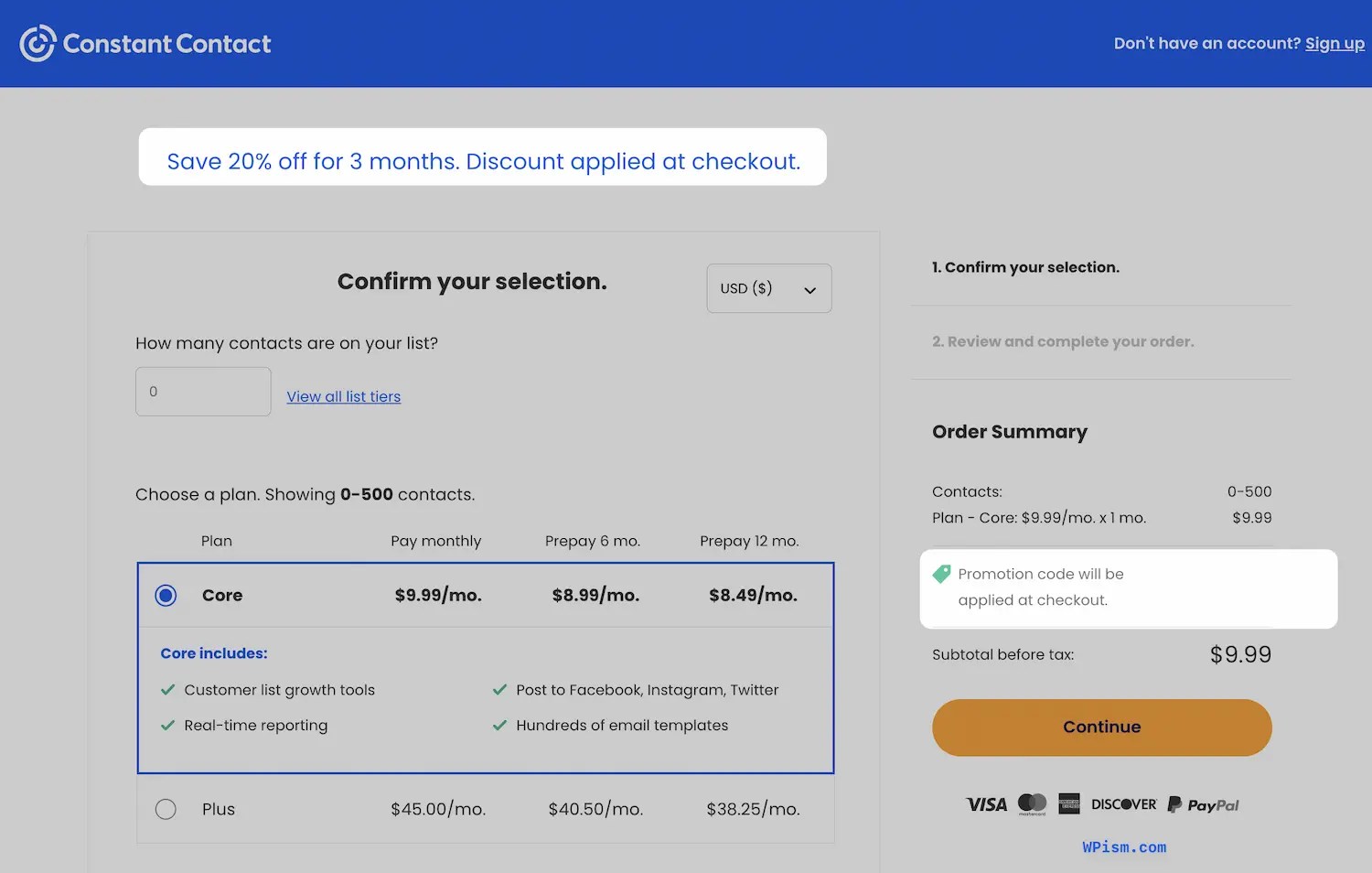Viewport: 1372px width, 873px height.
Task: Click the American Express payment icon
Action: [x=1069, y=804]
